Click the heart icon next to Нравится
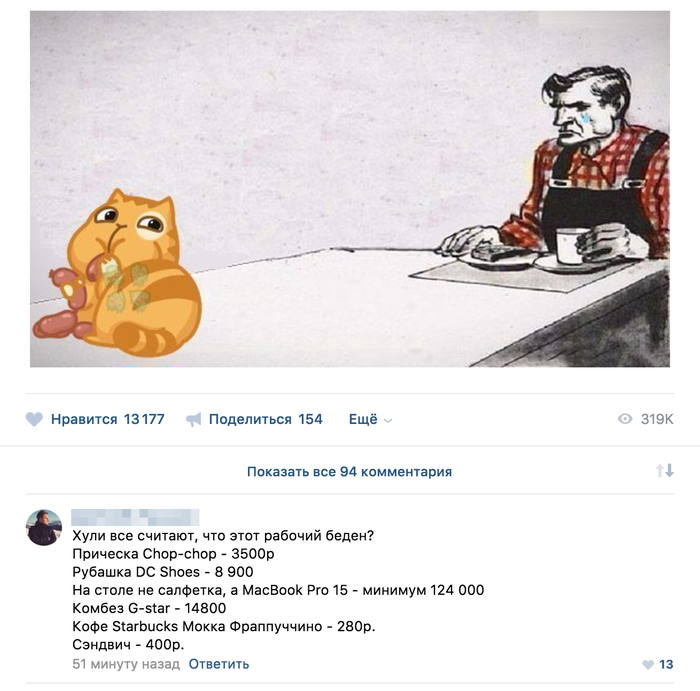Viewport: 700px width, 691px height. tap(34, 419)
